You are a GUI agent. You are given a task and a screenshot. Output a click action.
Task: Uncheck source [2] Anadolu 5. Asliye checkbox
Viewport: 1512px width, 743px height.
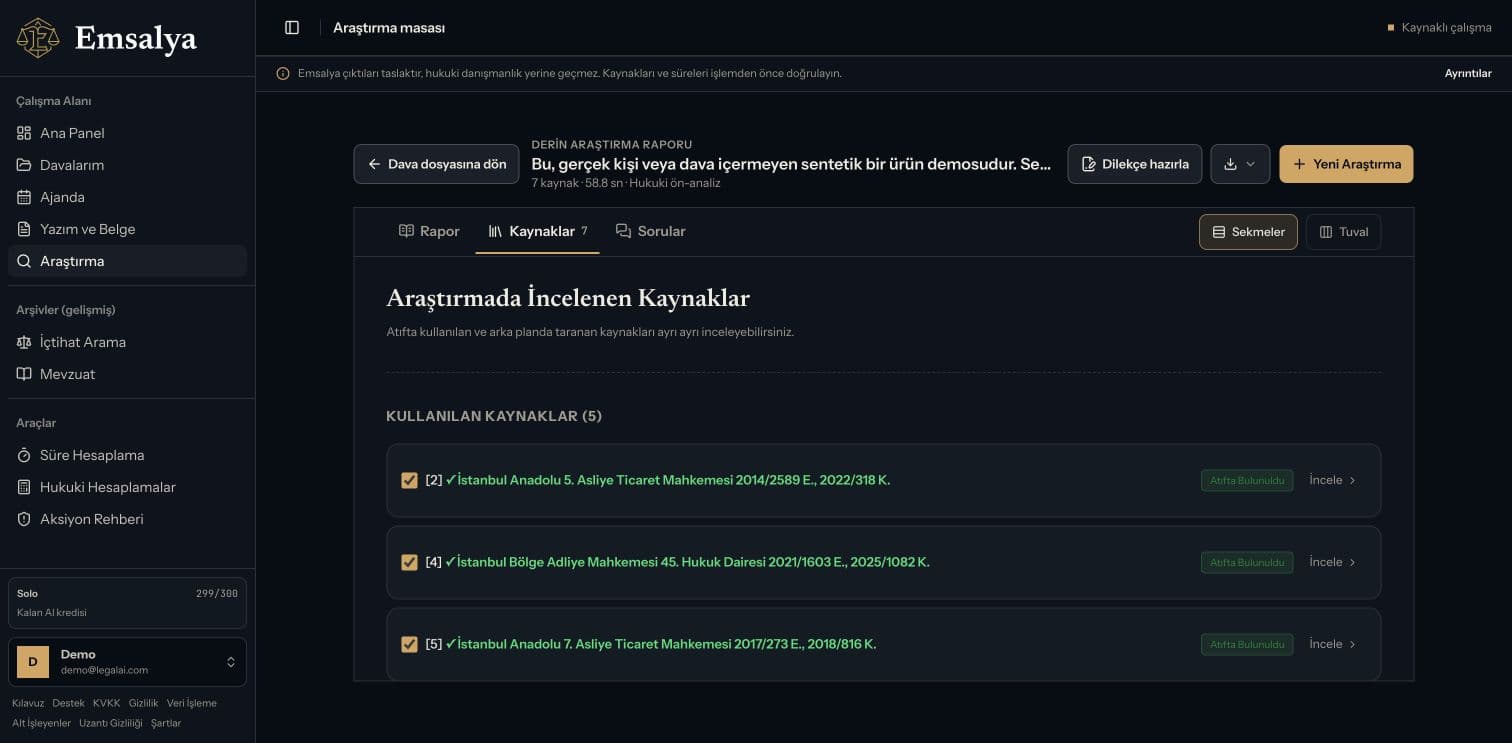[x=409, y=480]
